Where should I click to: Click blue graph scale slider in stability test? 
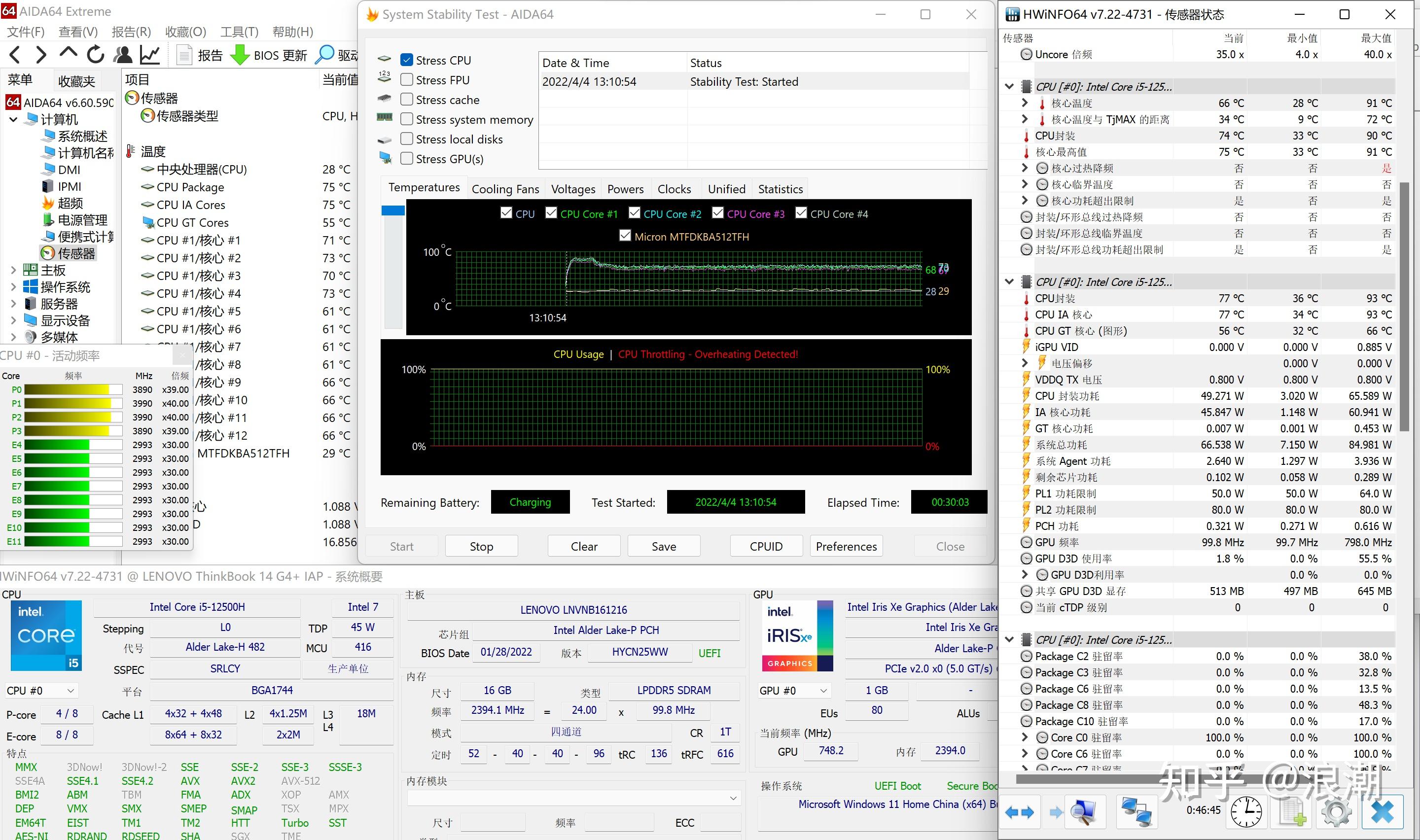coord(393,210)
